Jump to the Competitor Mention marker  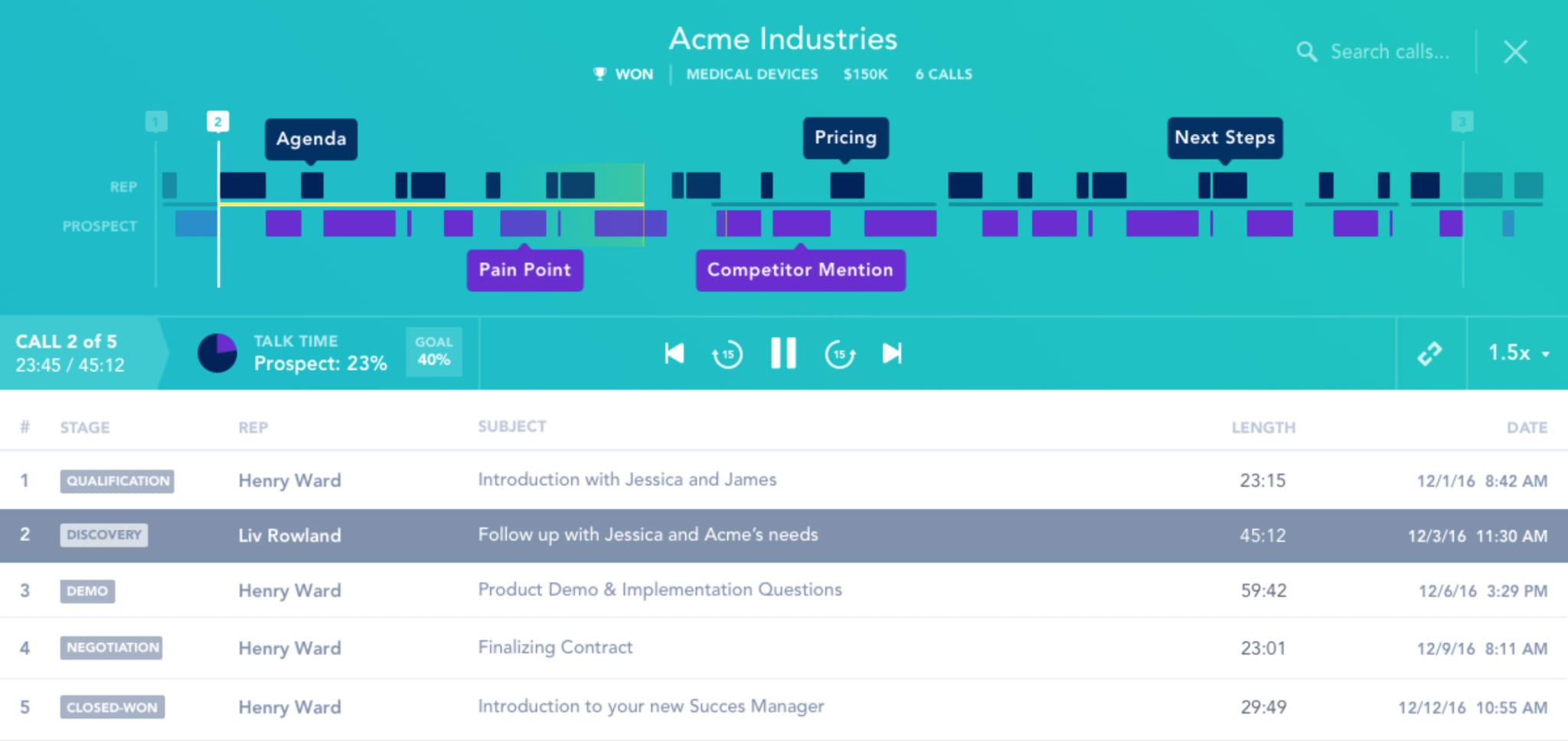coord(800,270)
